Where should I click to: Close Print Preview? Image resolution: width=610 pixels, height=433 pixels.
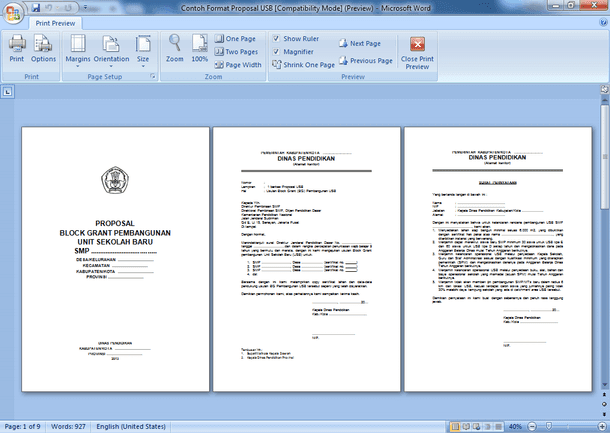click(x=417, y=53)
